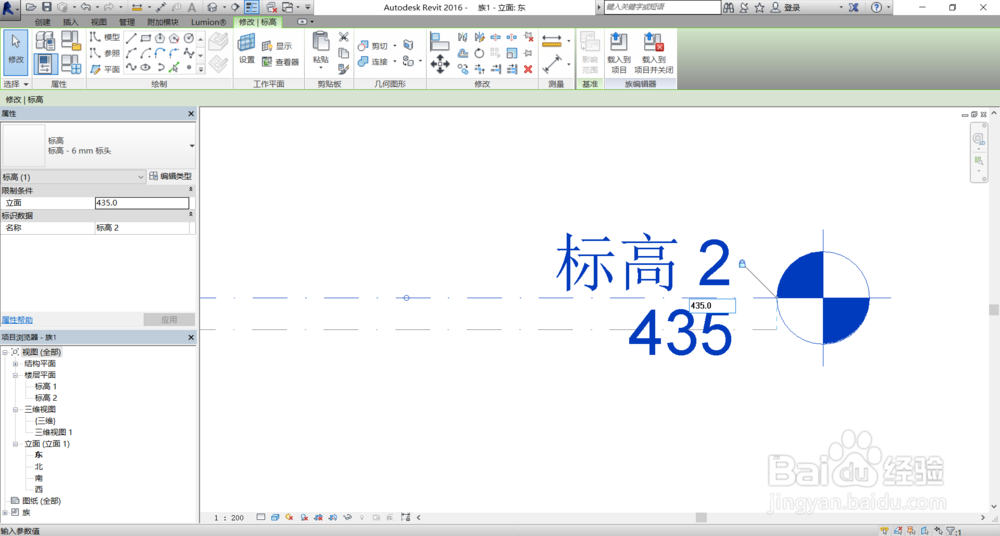Collapse the 限制条件 section
This screenshot has width=1000, height=536.
coord(191,190)
